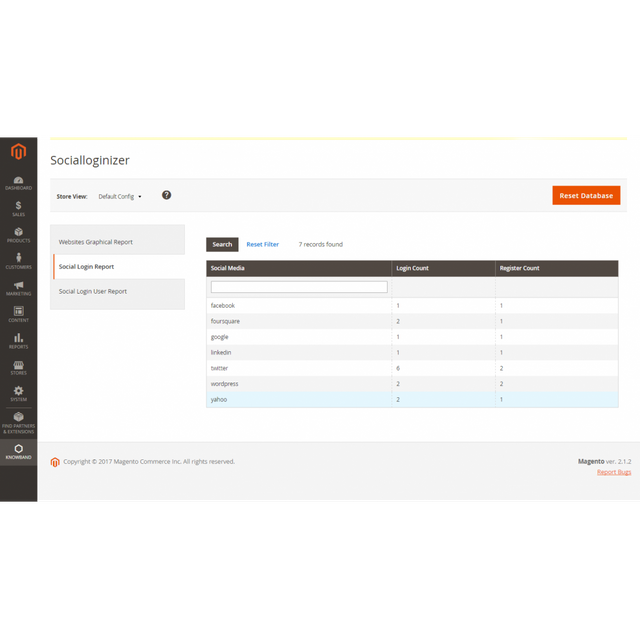Viewport: 640px width, 640px height.
Task: Open the Dashboard sidebar icon
Action: click(x=18, y=183)
